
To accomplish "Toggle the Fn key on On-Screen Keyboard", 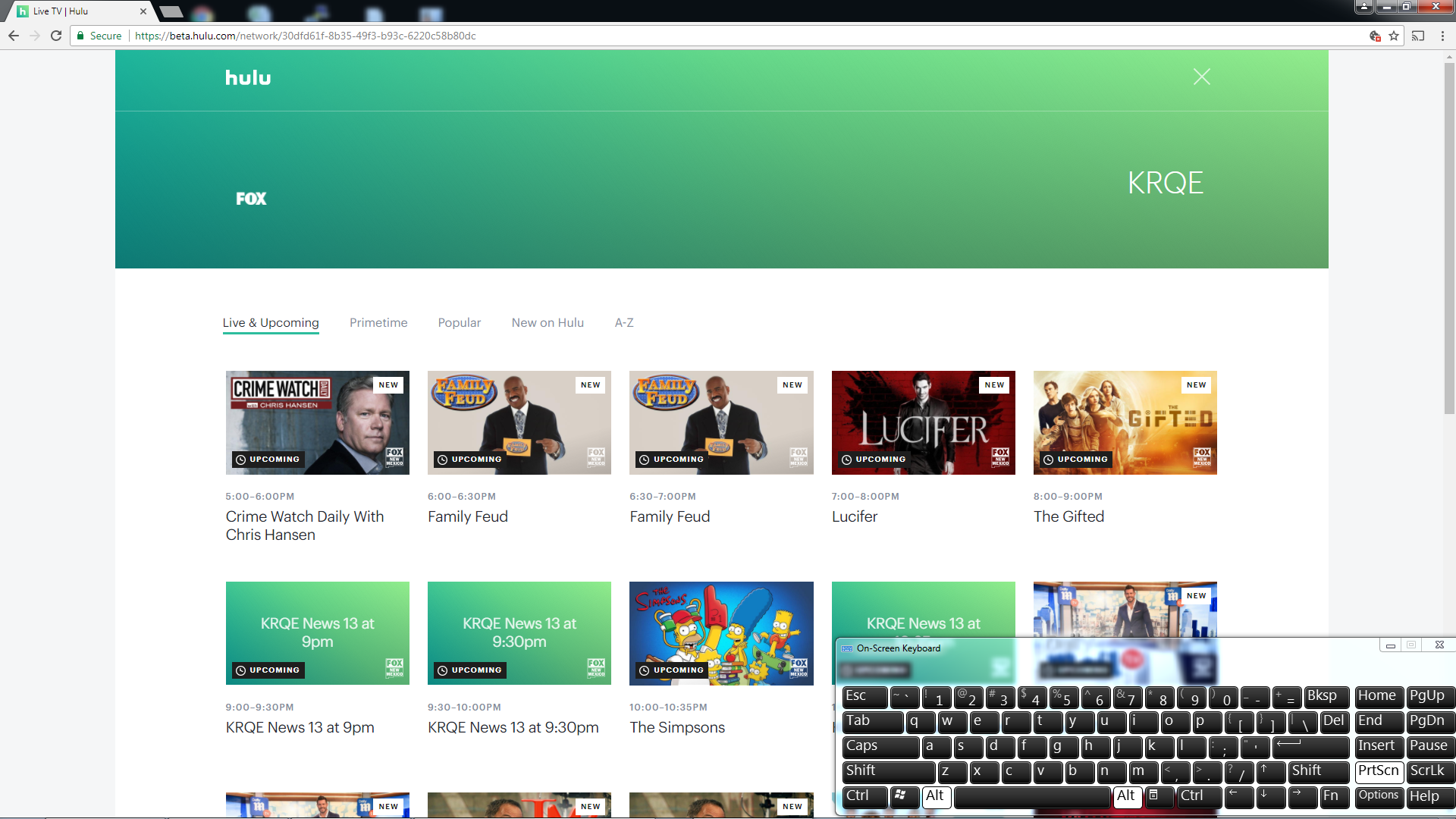I will pos(1334,797).
